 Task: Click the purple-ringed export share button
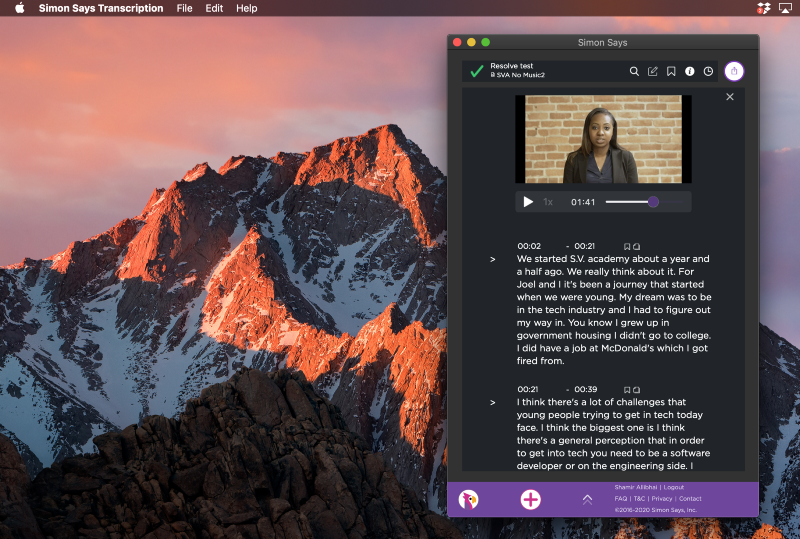[734, 71]
